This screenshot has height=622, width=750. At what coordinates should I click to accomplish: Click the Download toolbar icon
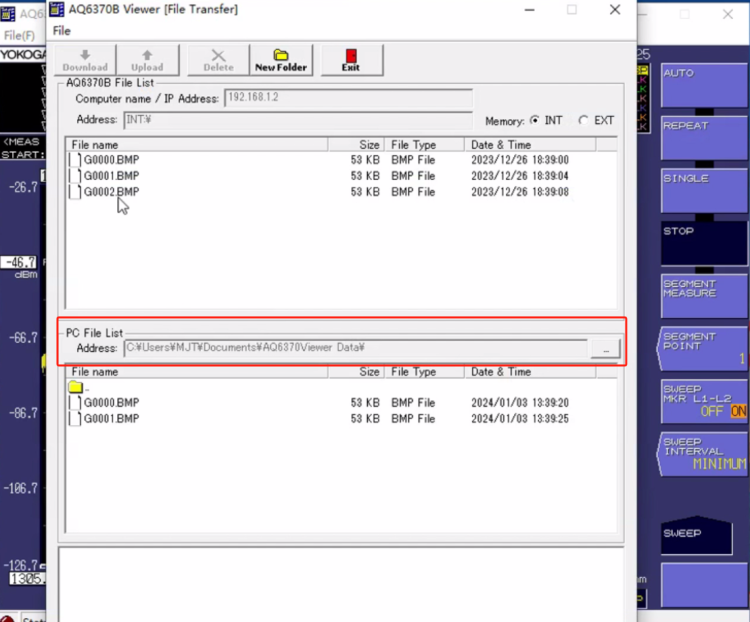85,60
